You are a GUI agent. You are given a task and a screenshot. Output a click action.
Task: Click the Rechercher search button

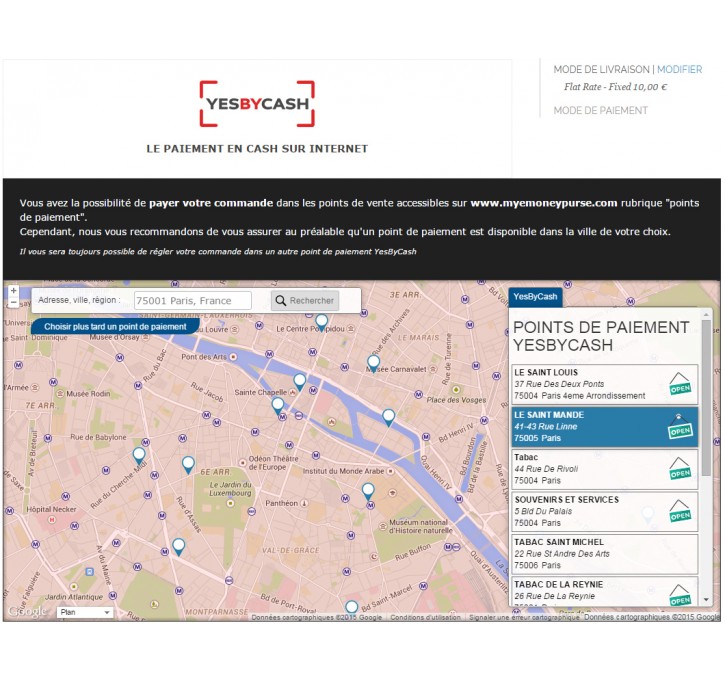(305, 300)
